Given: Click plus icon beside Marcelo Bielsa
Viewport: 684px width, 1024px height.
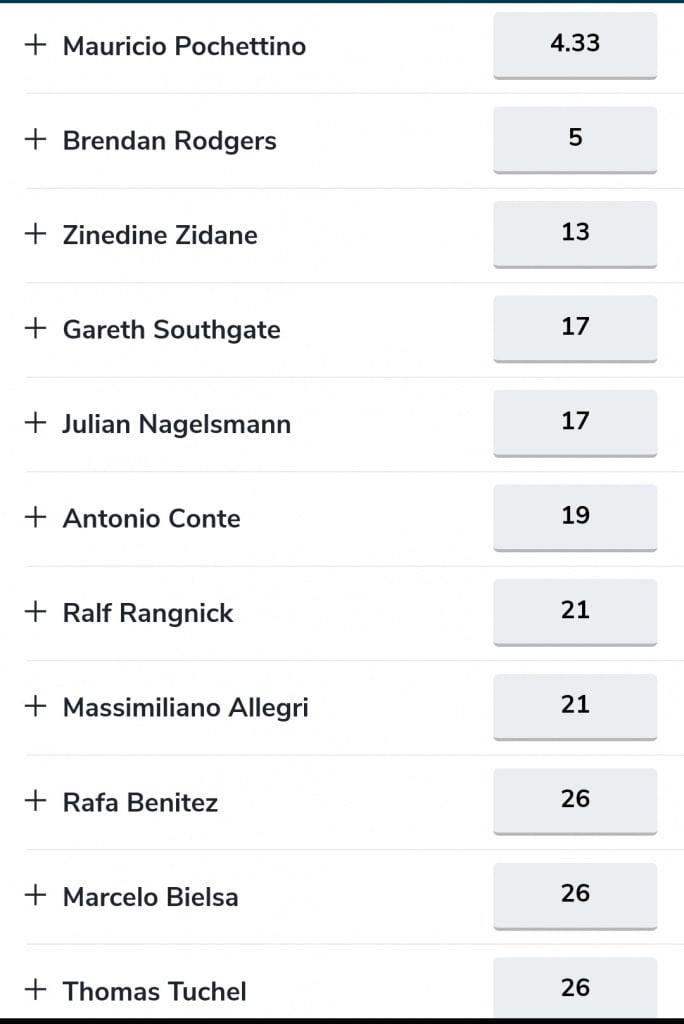Looking at the screenshot, I should [x=35, y=895].
